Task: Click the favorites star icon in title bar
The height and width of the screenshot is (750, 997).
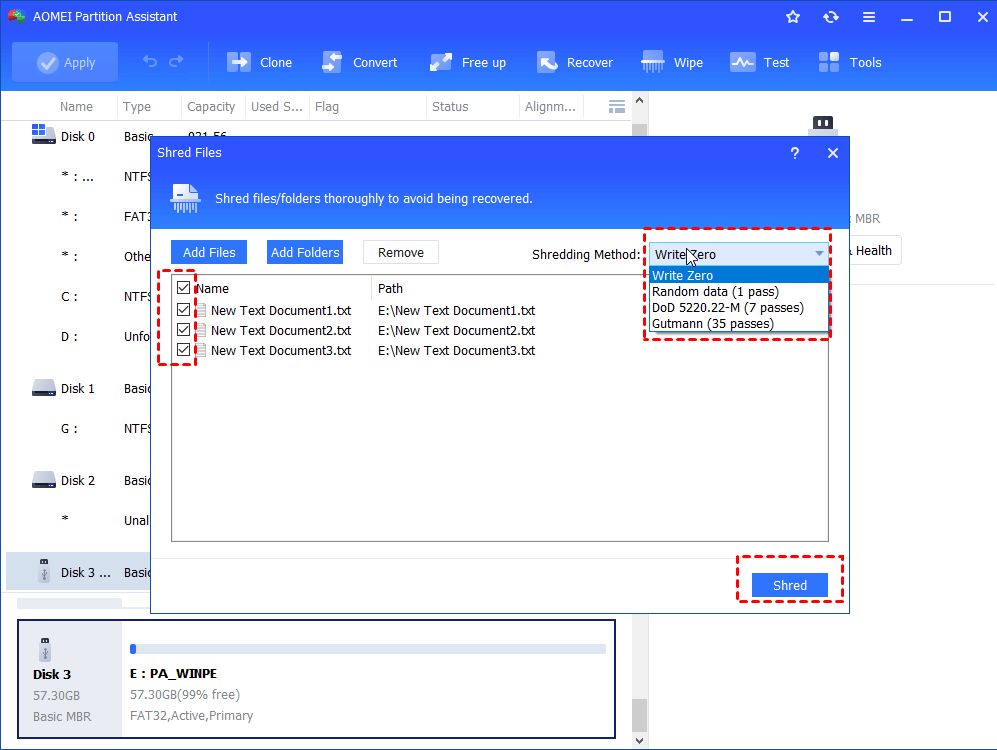Action: pyautogui.click(x=793, y=17)
